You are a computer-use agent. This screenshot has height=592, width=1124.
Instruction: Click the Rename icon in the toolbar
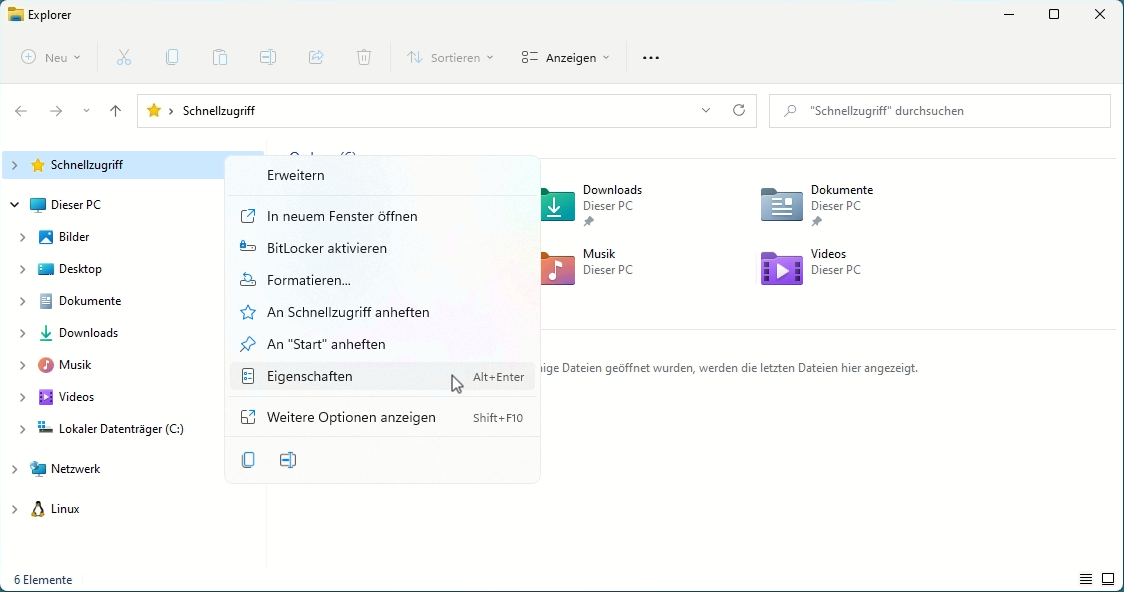pyautogui.click(x=268, y=57)
